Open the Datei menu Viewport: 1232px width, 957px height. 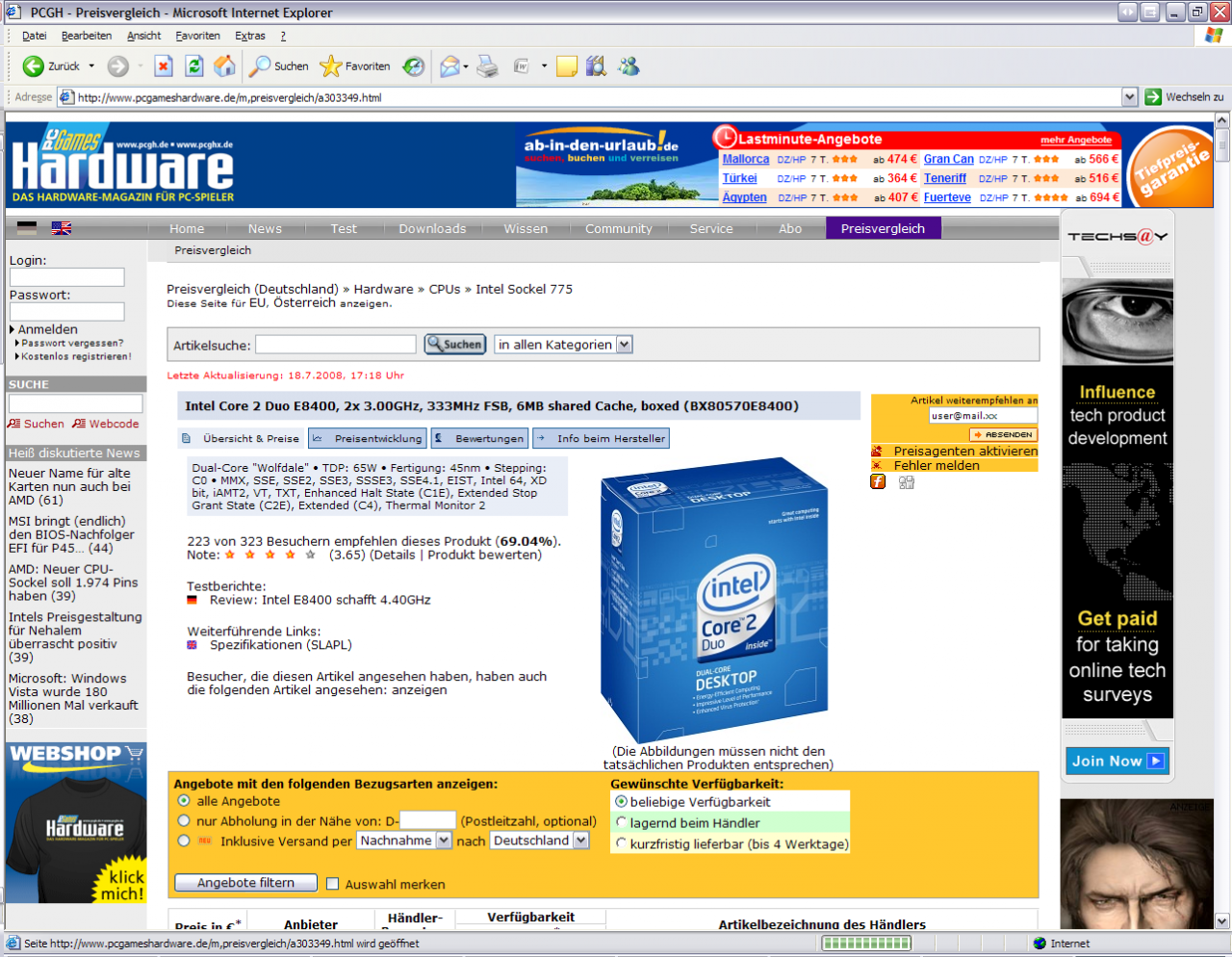coord(34,36)
